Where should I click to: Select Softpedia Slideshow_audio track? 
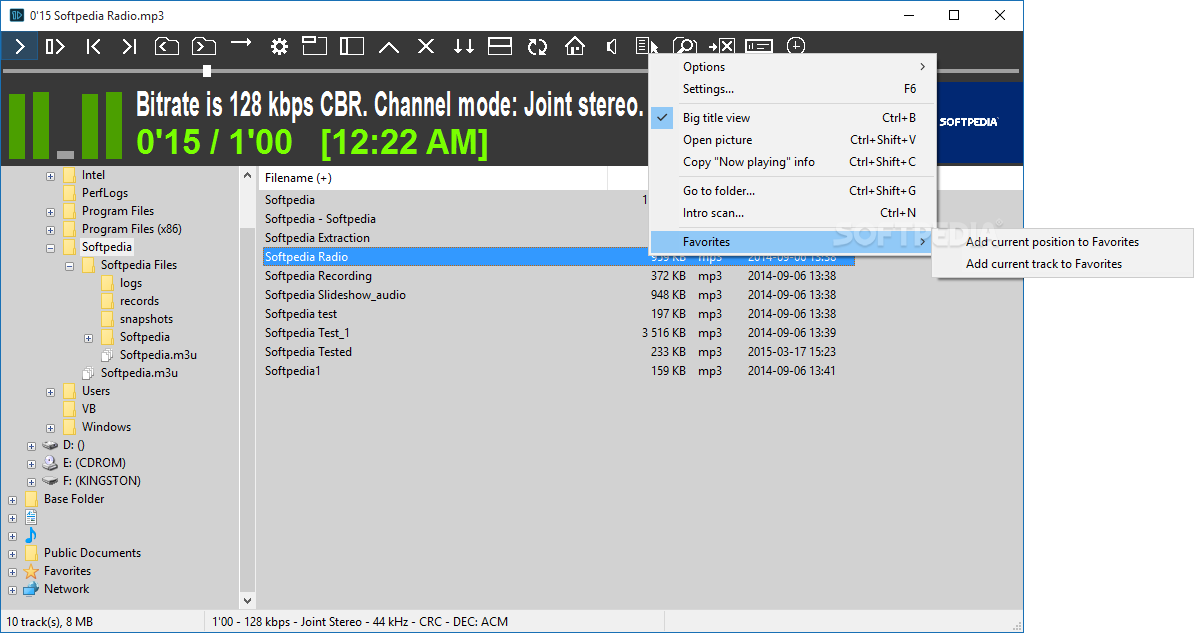(x=335, y=295)
